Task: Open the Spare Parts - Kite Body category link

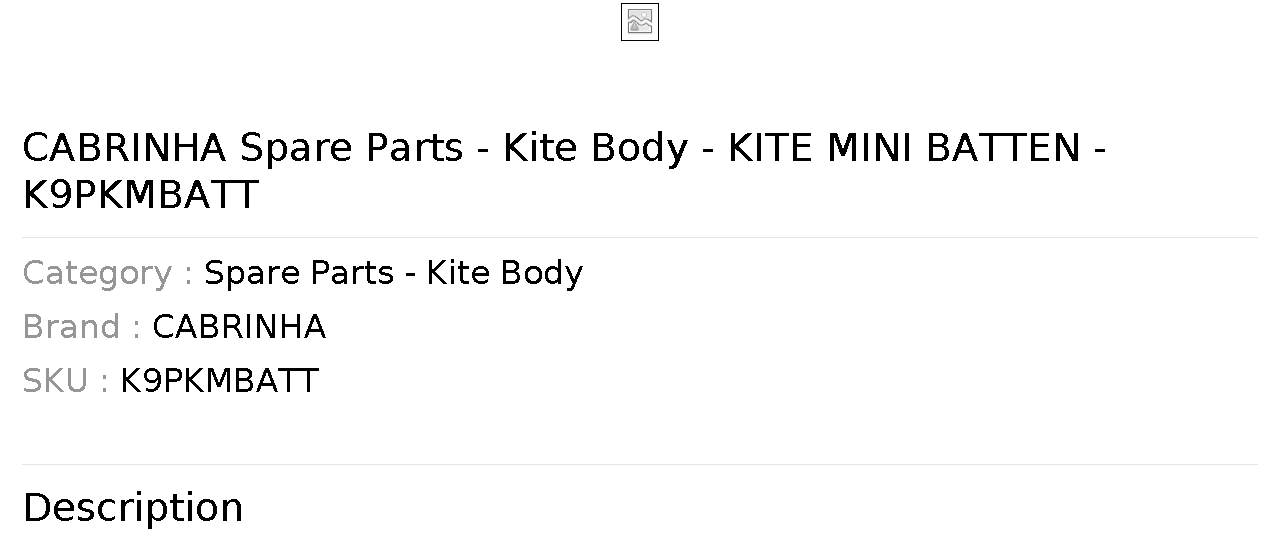Action: tap(393, 273)
